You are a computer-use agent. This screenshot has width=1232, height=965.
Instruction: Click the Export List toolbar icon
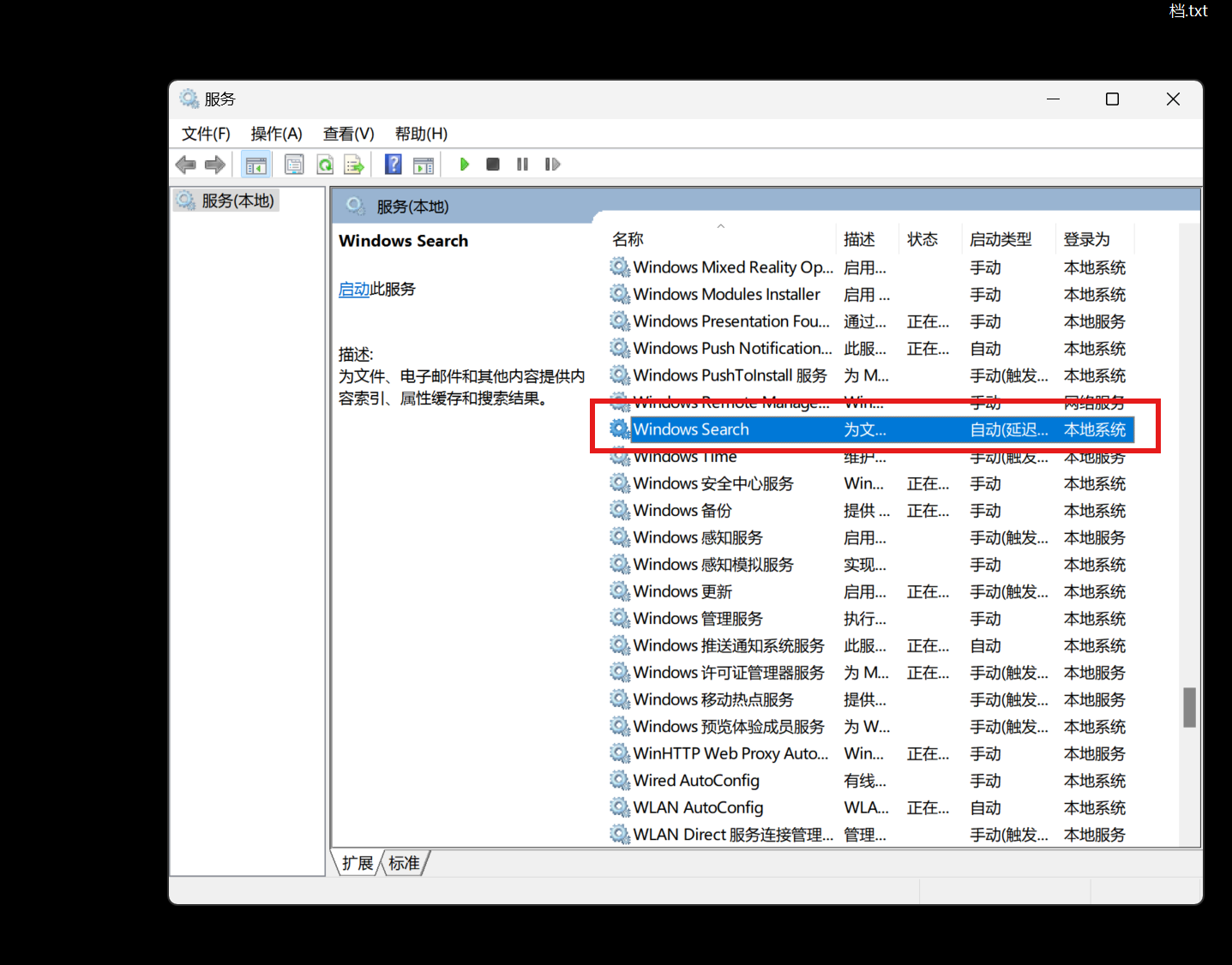[354, 165]
